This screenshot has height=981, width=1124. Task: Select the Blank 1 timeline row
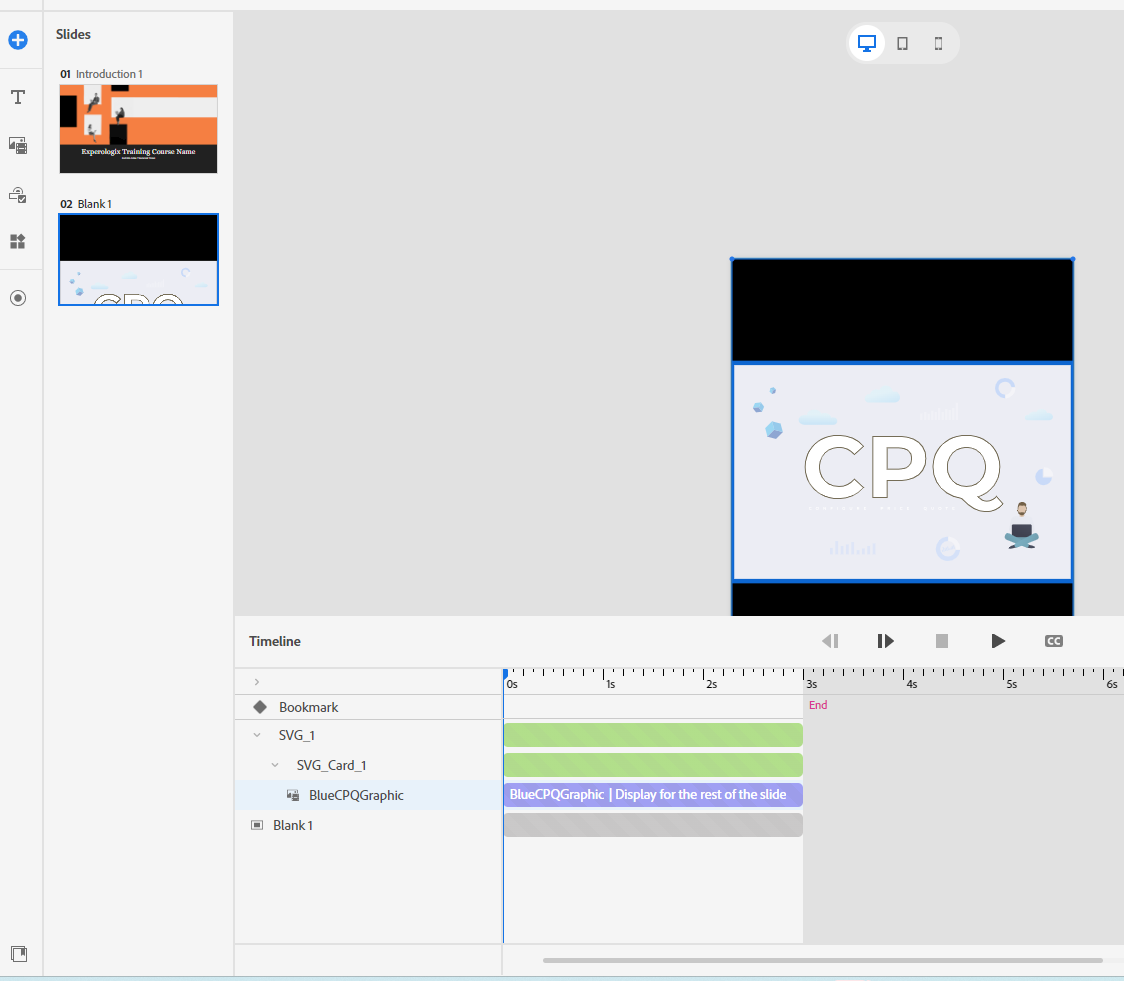click(293, 825)
